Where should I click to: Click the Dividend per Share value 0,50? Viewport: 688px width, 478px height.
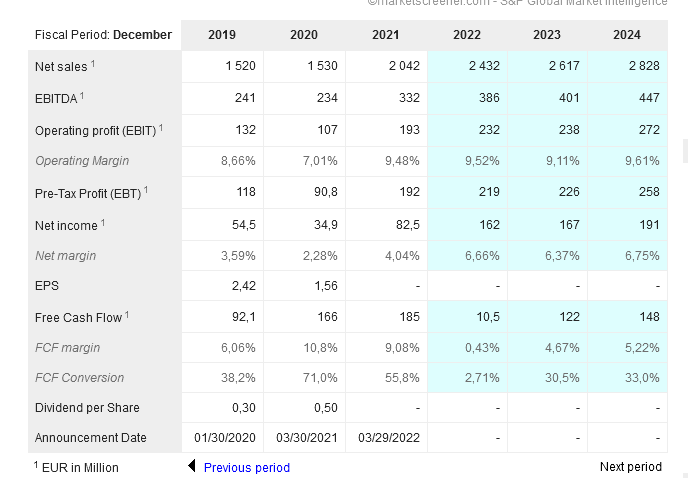(x=326, y=408)
